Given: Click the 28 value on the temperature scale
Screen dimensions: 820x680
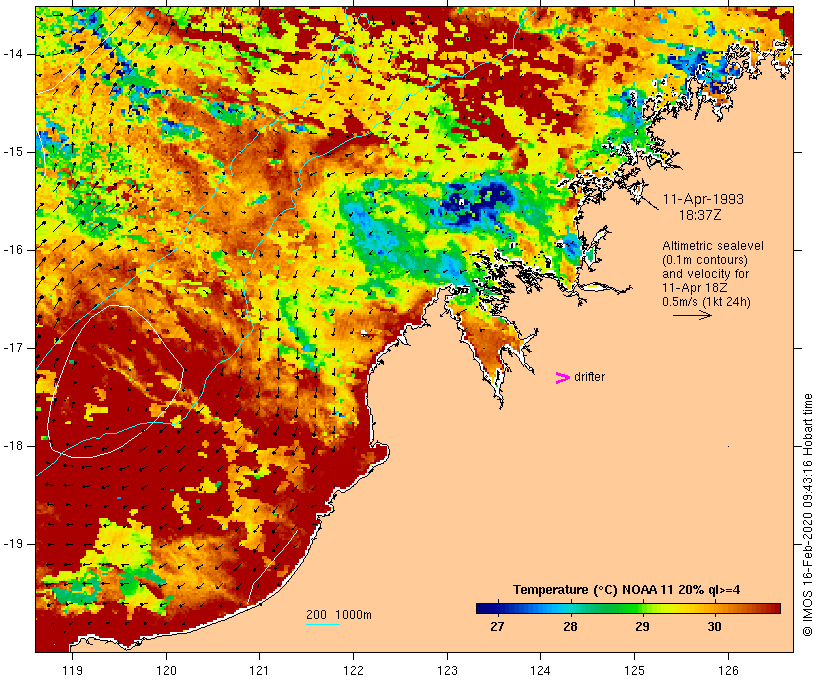Looking at the screenshot, I should (x=570, y=626).
